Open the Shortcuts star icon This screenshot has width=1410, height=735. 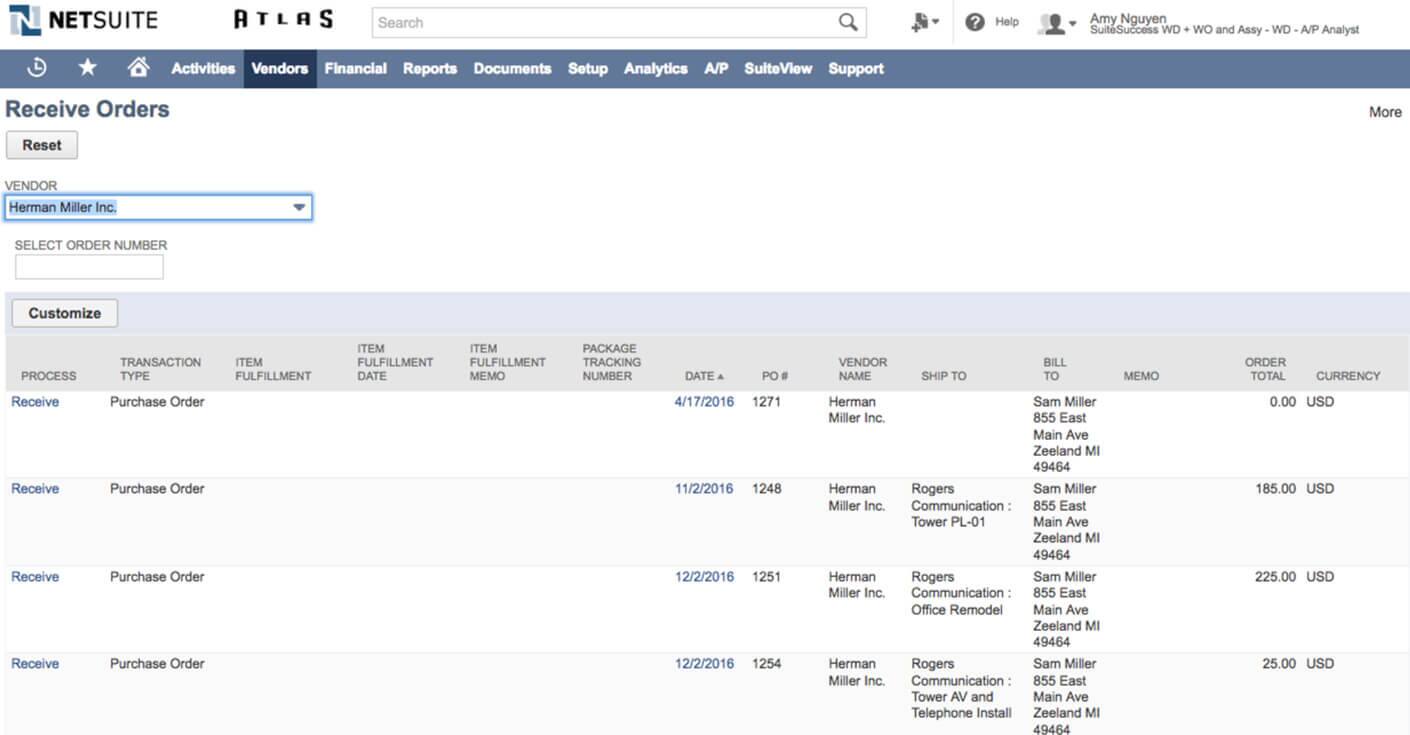pos(88,68)
